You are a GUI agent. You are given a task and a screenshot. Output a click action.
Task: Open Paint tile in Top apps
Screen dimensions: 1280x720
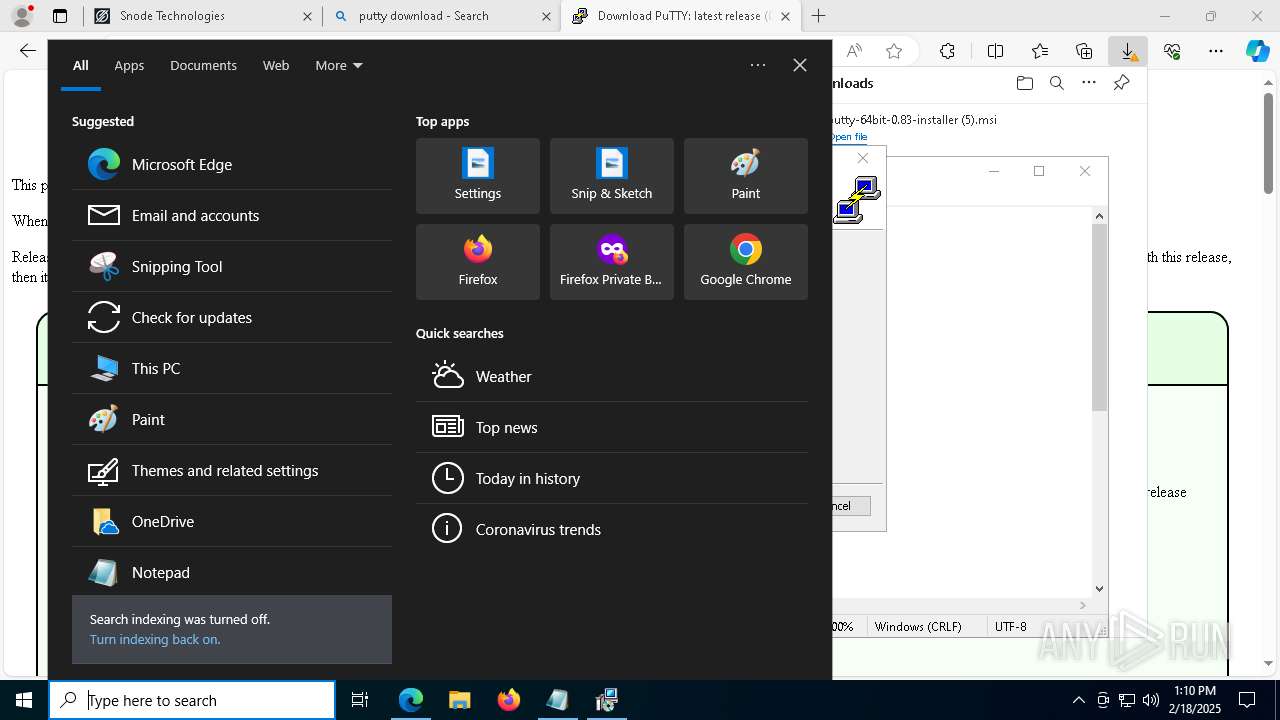click(746, 176)
